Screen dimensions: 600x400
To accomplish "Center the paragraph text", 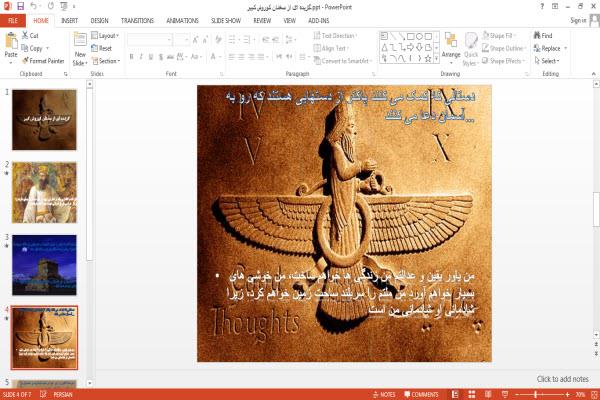I will 241,57.
